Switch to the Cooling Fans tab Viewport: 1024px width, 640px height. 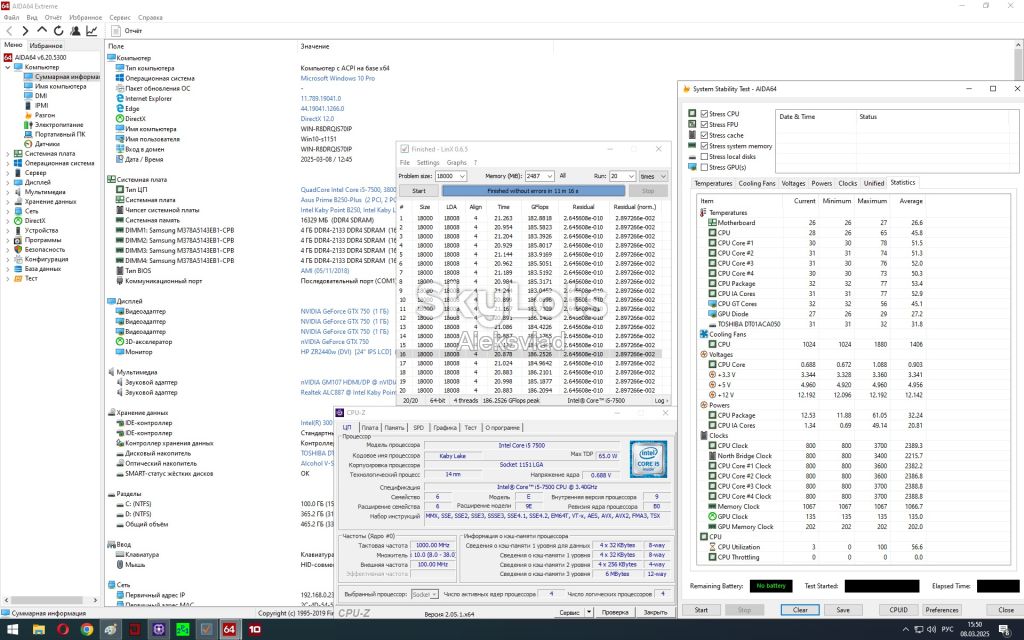tap(757, 184)
